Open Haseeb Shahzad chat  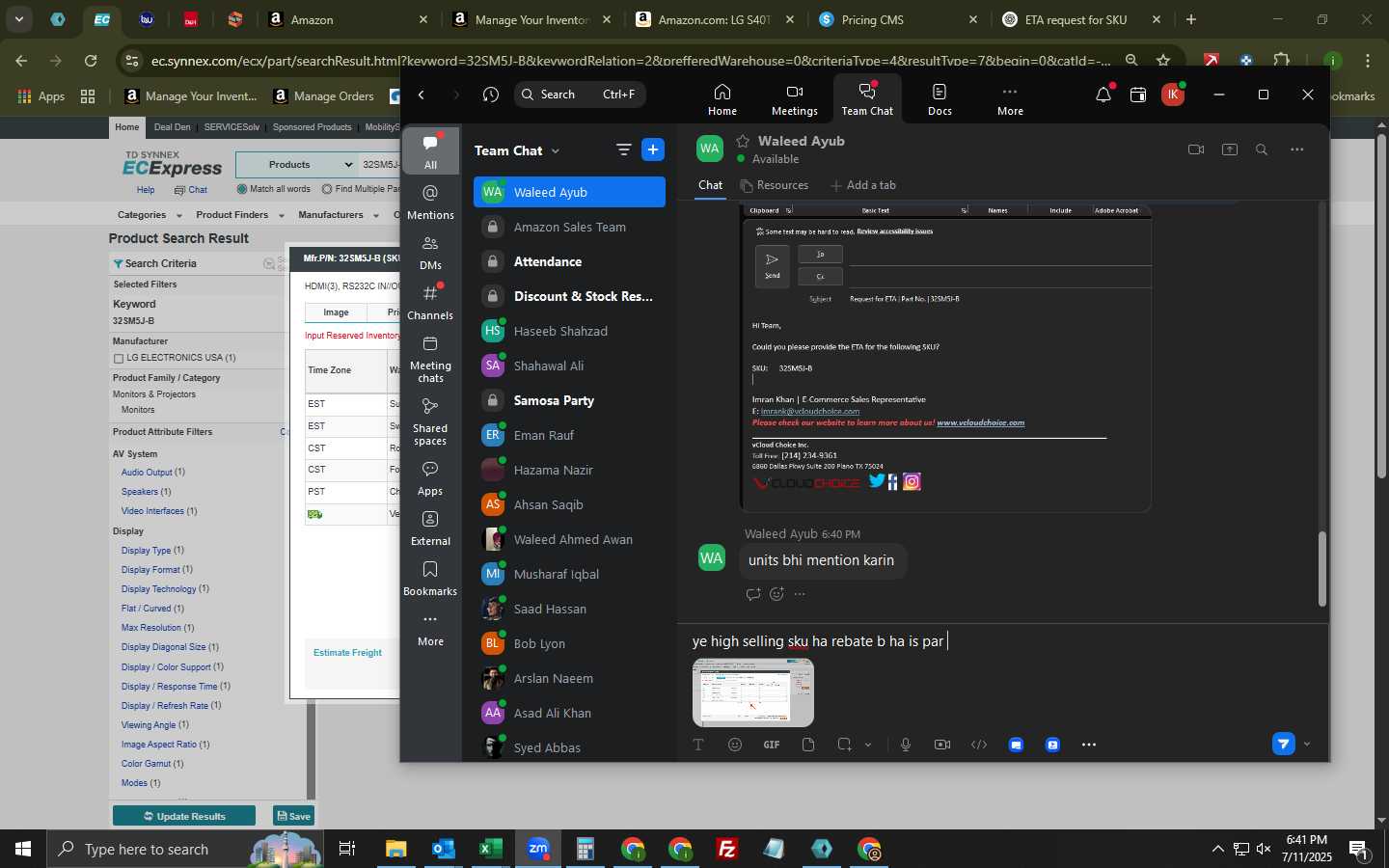(x=569, y=331)
